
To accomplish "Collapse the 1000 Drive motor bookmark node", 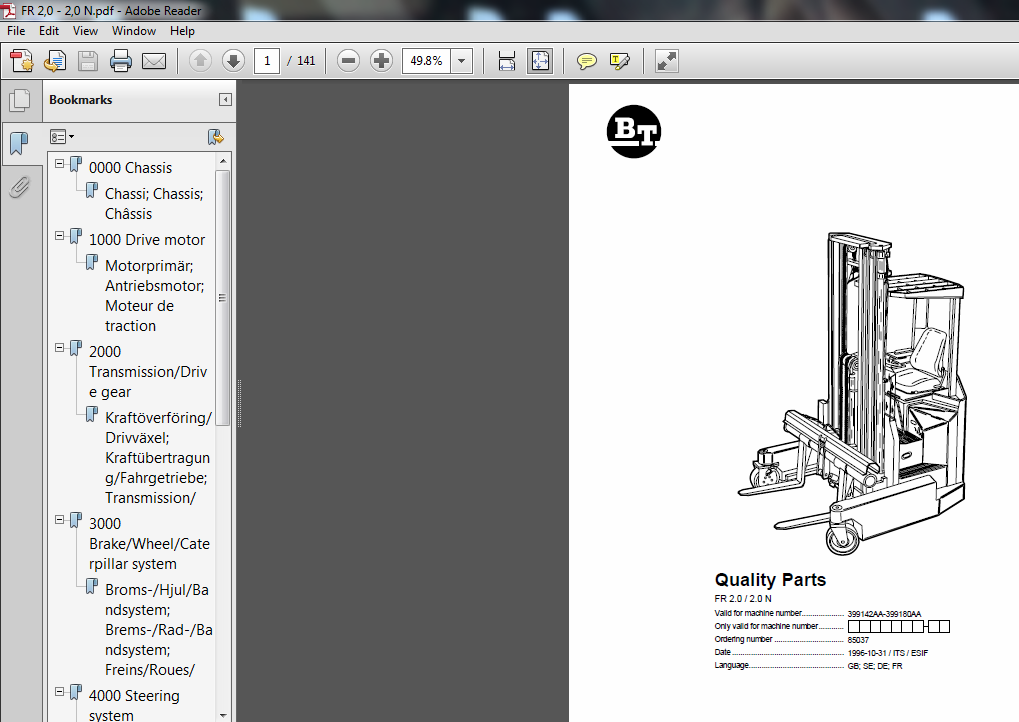I will pos(60,236).
